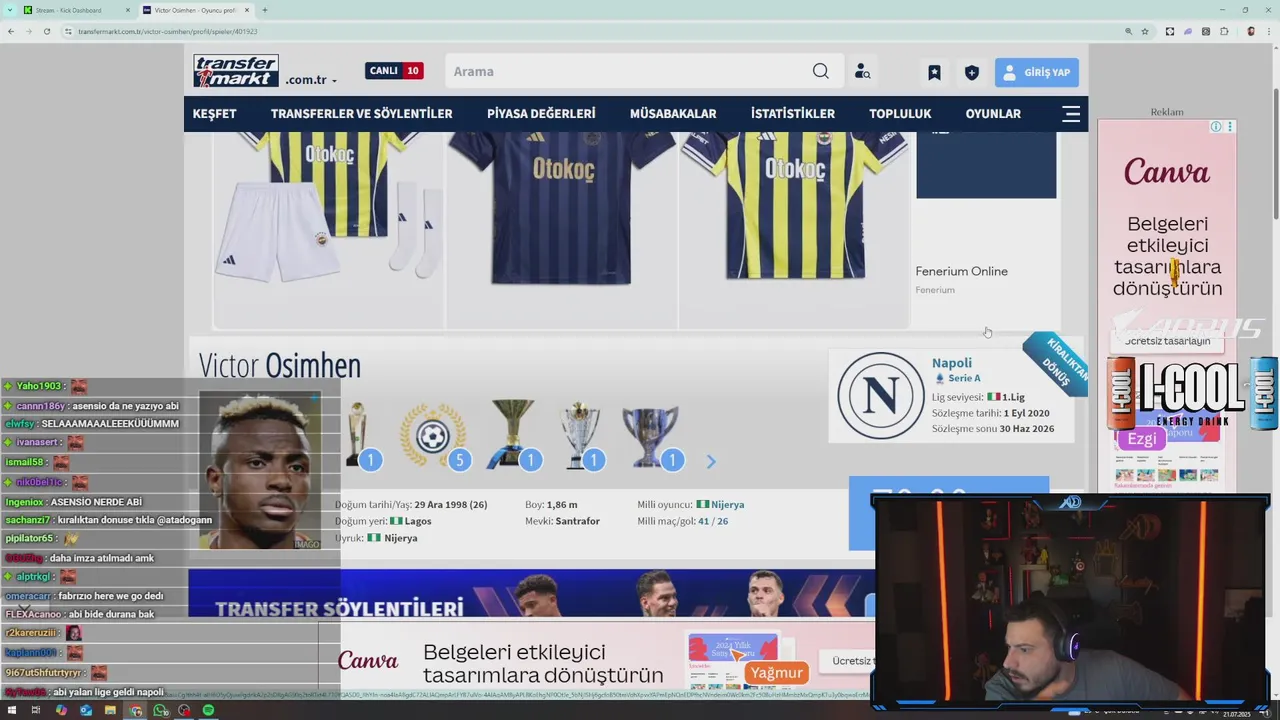Open Task View in the taskbar

pyautogui.click(x=36, y=710)
